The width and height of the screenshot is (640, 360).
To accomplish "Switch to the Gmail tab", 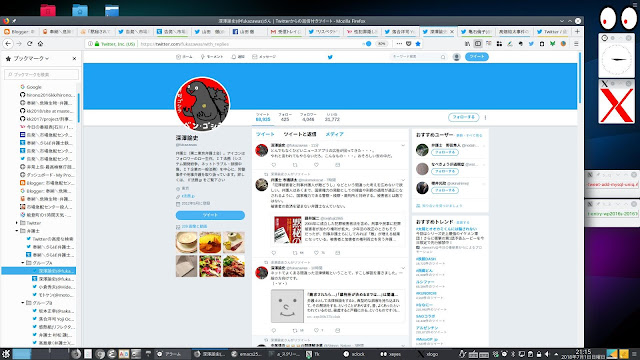I will [287, 31].
